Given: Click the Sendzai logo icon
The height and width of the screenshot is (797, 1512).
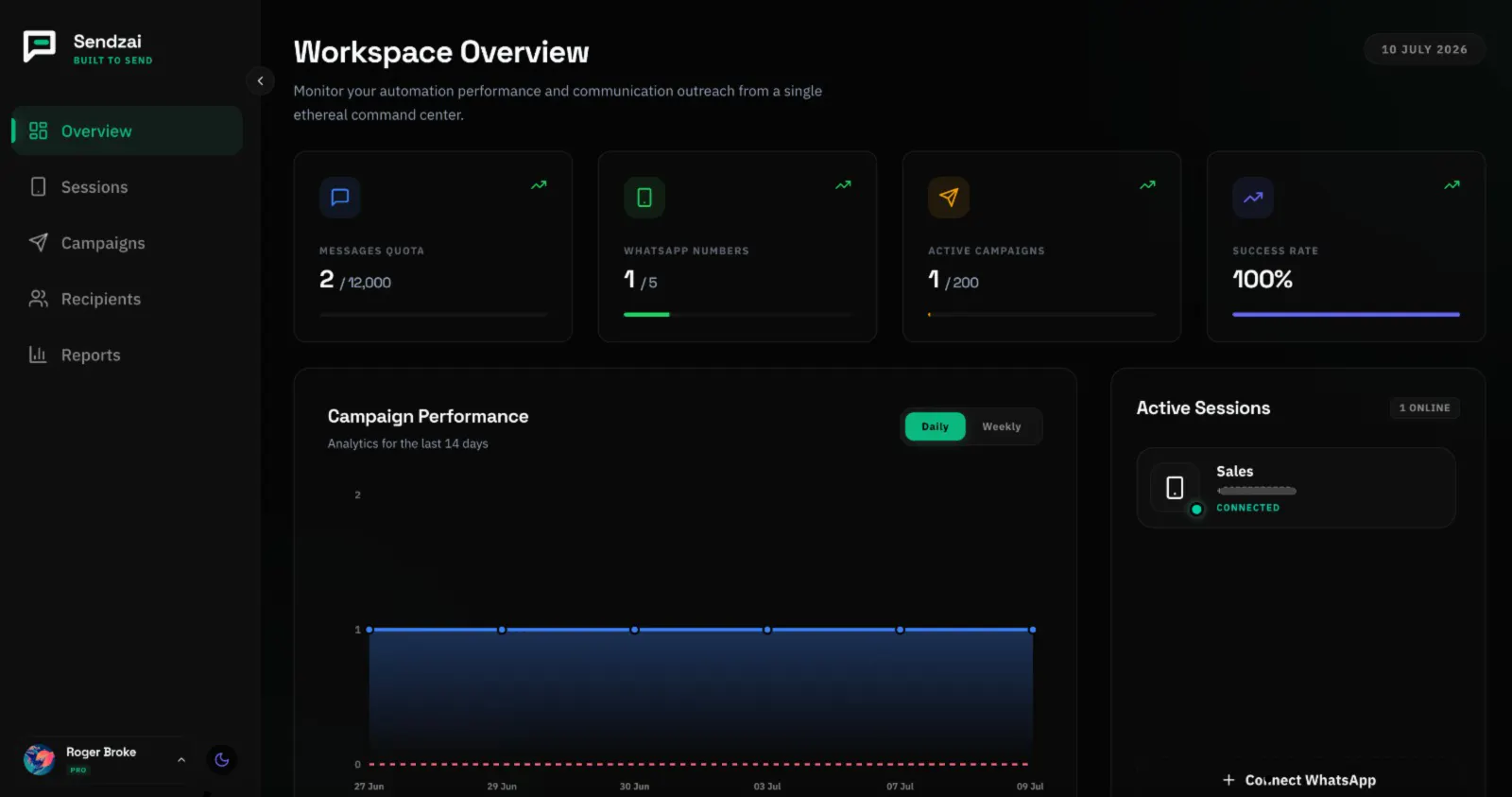Looking at the screenshot, I should [40, 46].
